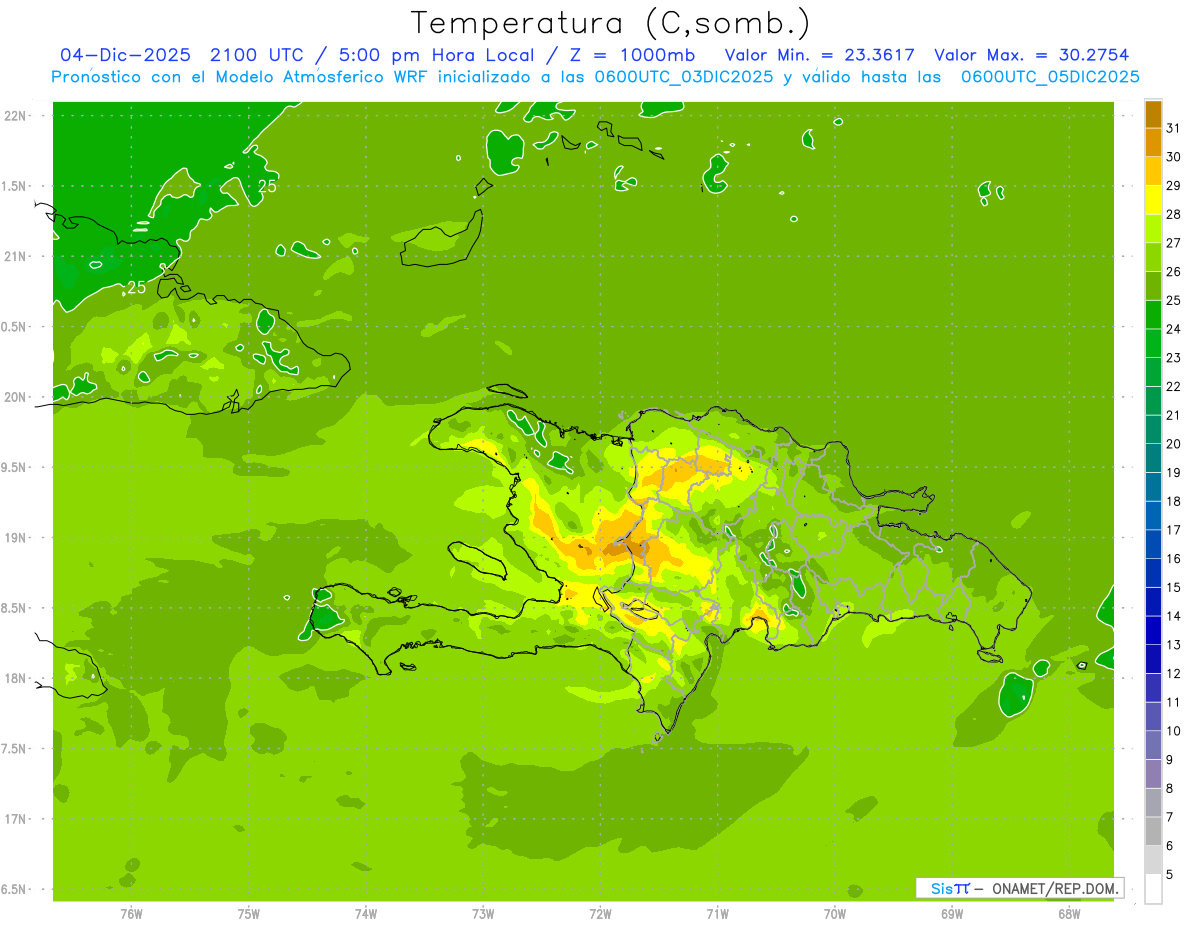1200x927 pixels.
Task: Click the yellow colorbar swatch between 28 and 29
Action: pyautogui.click(x=1153, y=199)
